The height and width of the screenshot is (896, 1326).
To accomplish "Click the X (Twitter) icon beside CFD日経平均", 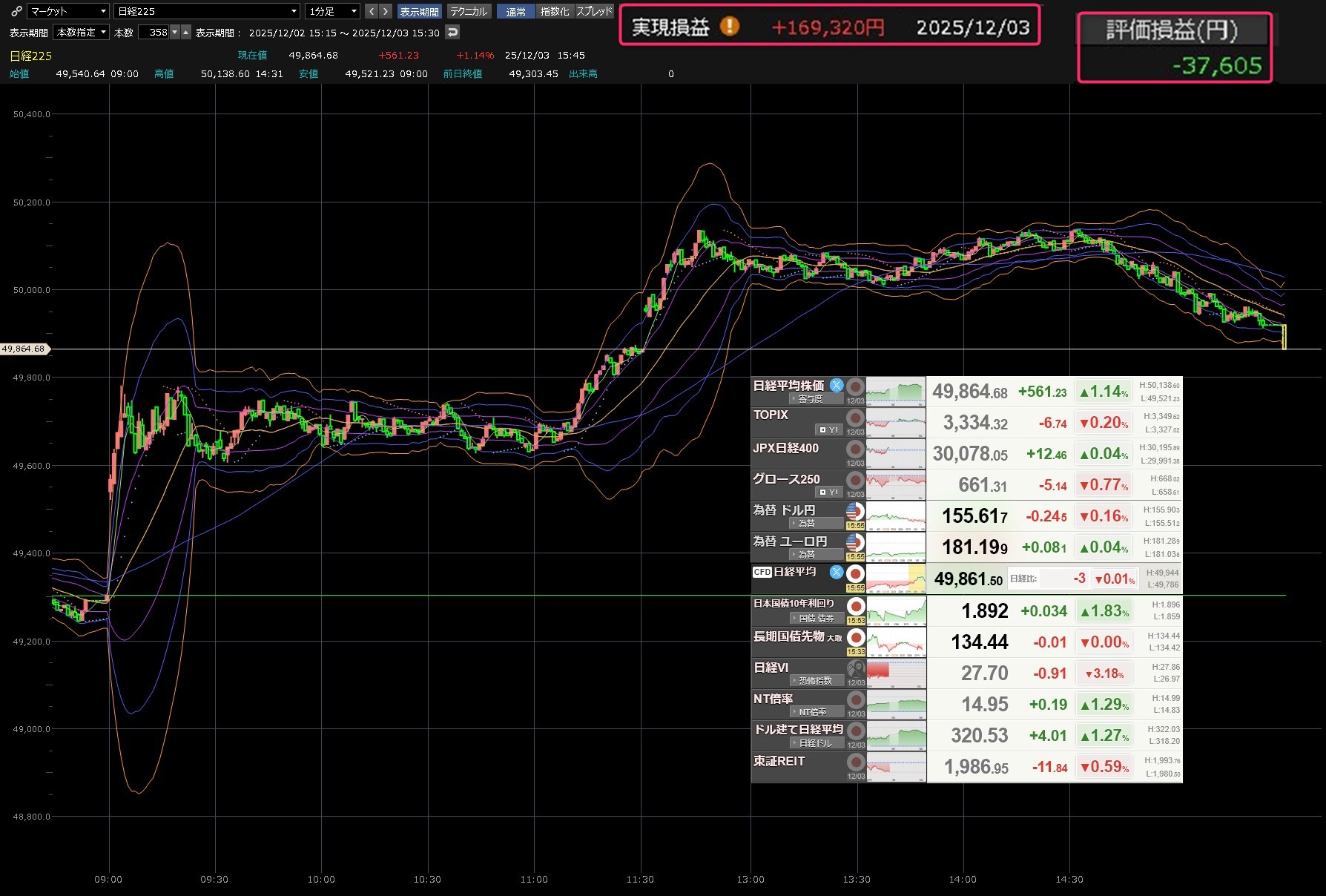I will [x=836, y=572].
